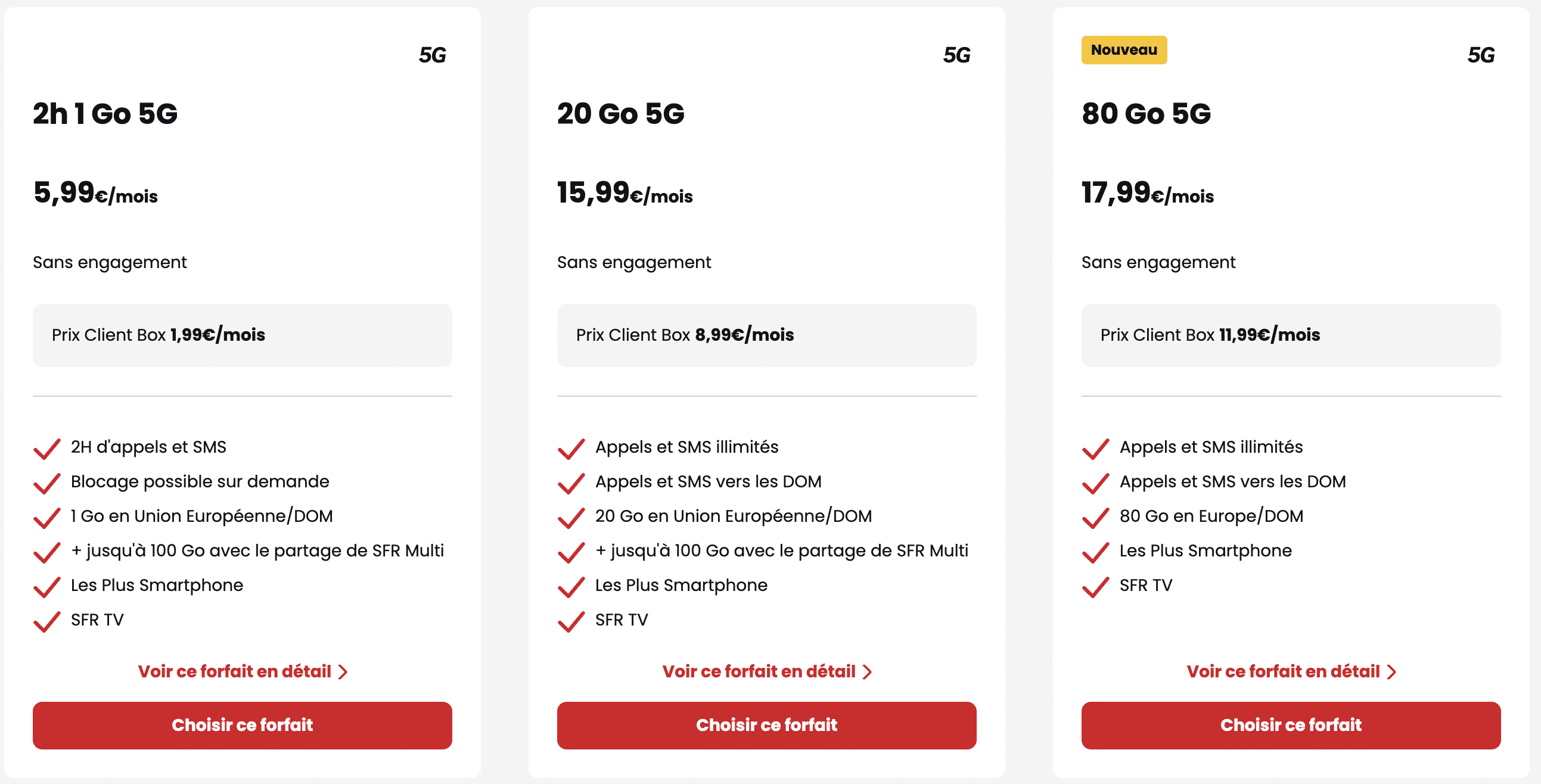The height and width of the screenshot is (784, 1541).
Task: Click the checkmark beside "20 Go en Union Européenne/DOM"
Action: point(572,519)
